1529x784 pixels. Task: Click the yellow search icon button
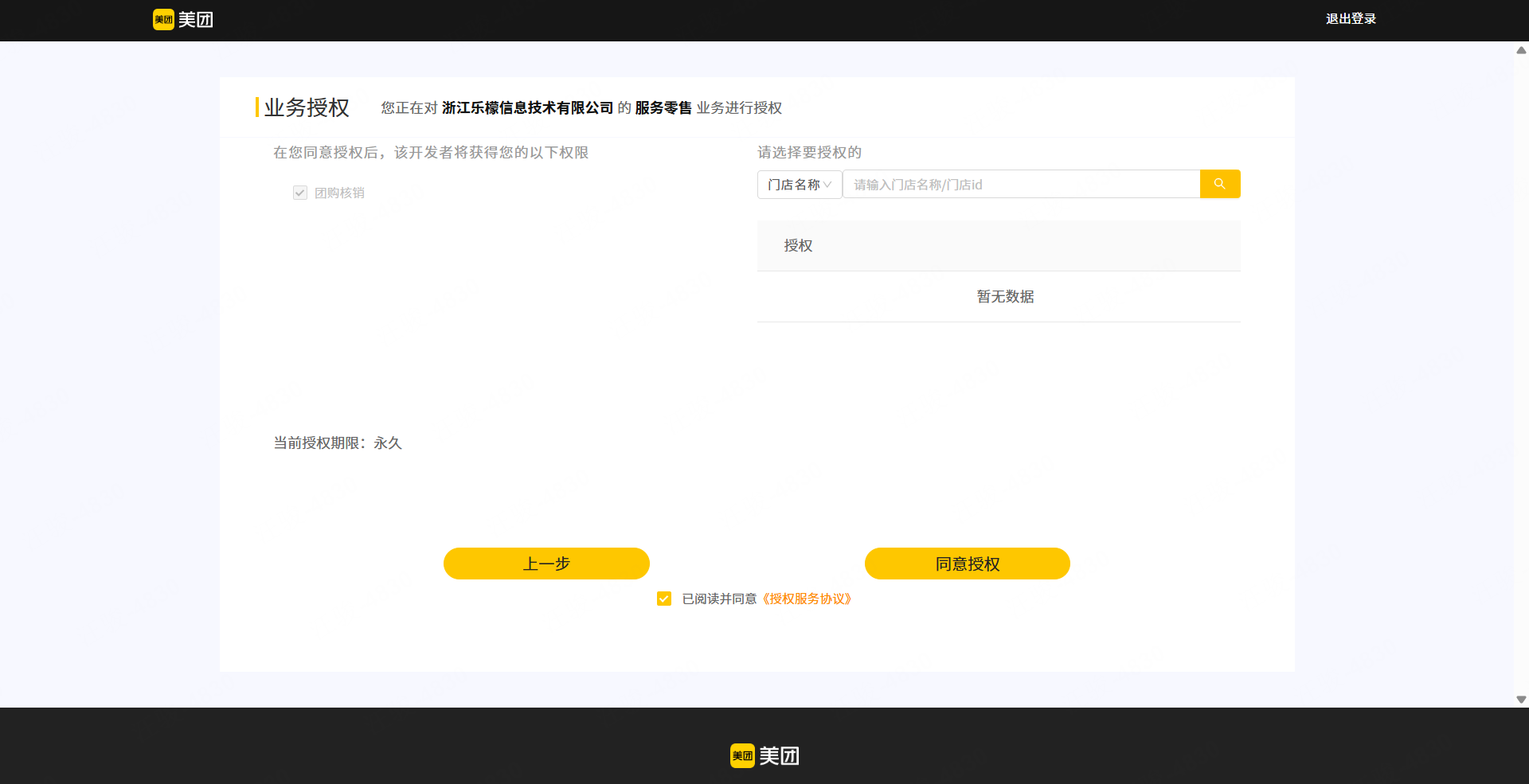click(1220, 184)
